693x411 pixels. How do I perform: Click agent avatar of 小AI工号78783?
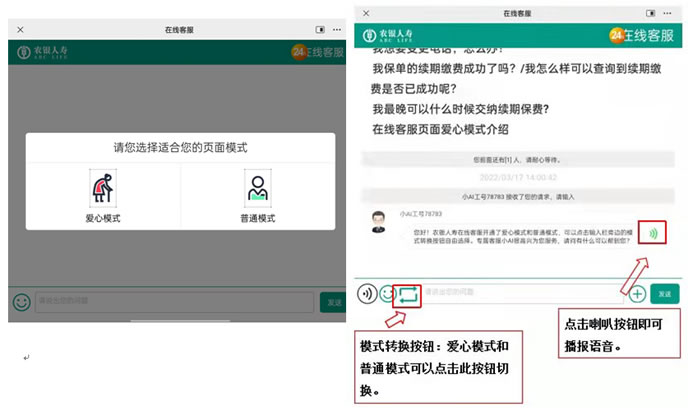[x=379, y=223]
